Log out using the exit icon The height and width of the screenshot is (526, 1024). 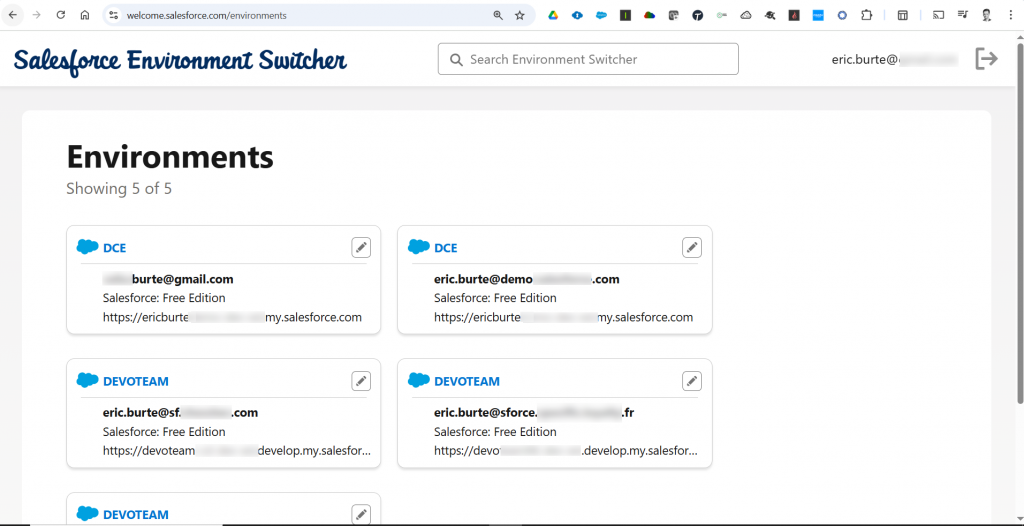[x=987, y=58]
